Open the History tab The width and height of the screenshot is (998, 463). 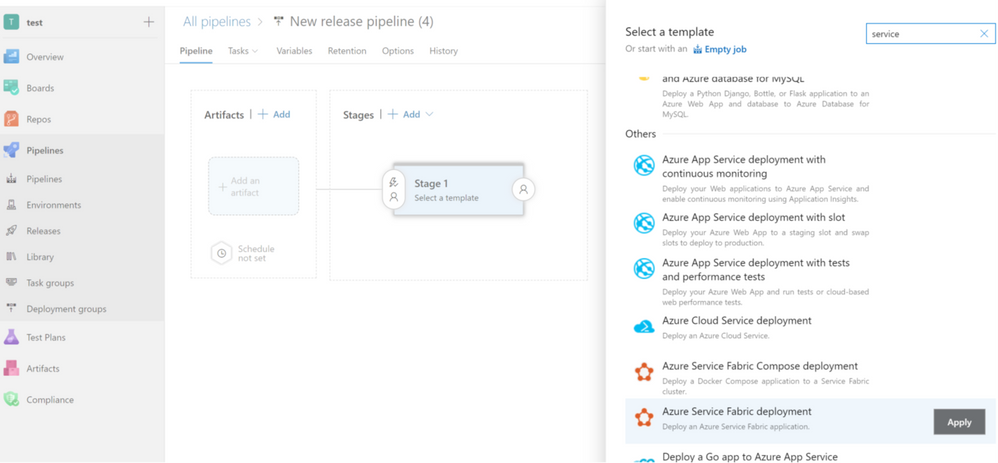(443, 51)
